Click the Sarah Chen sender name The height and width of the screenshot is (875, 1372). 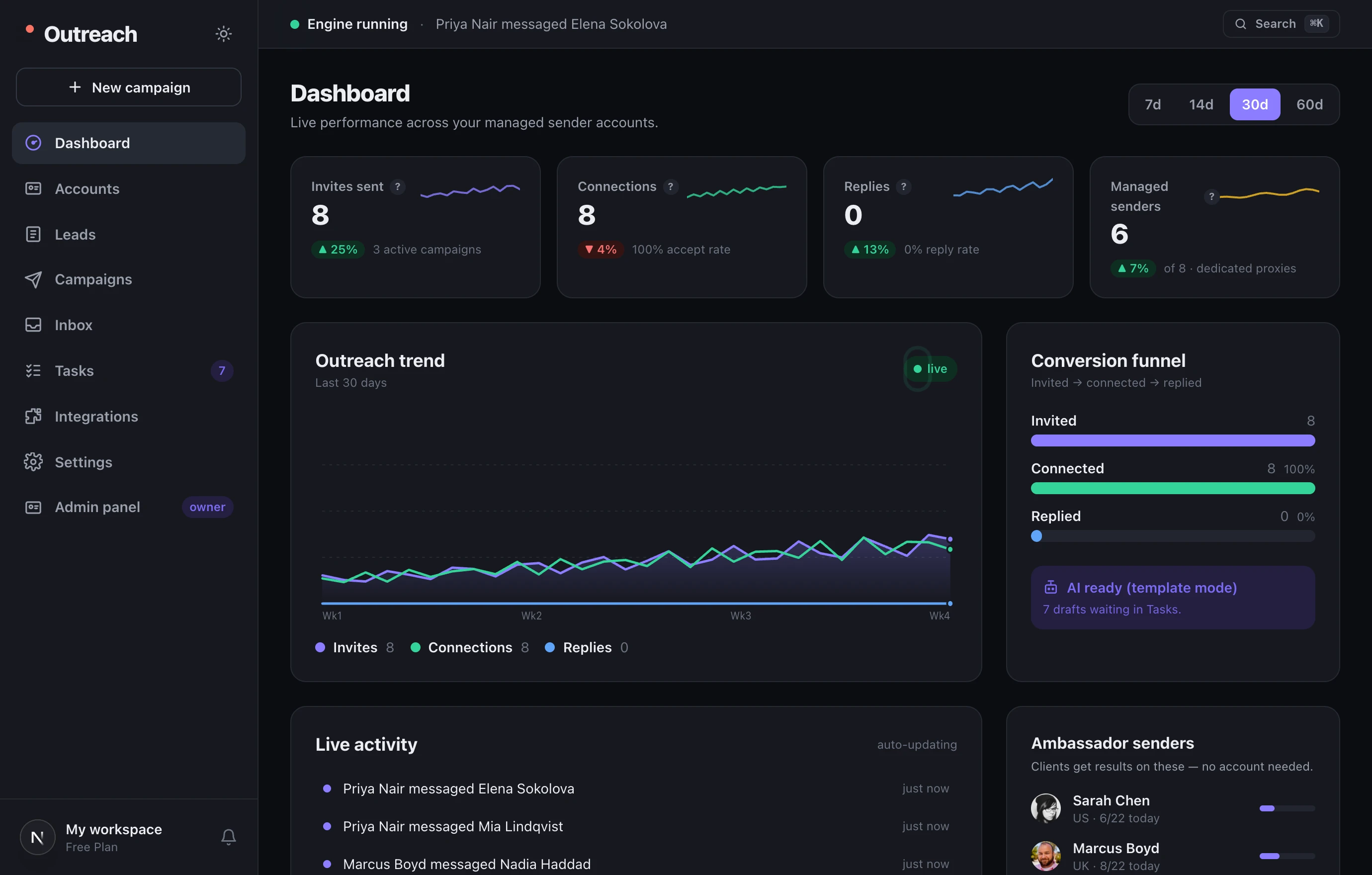click(1111, 800)
